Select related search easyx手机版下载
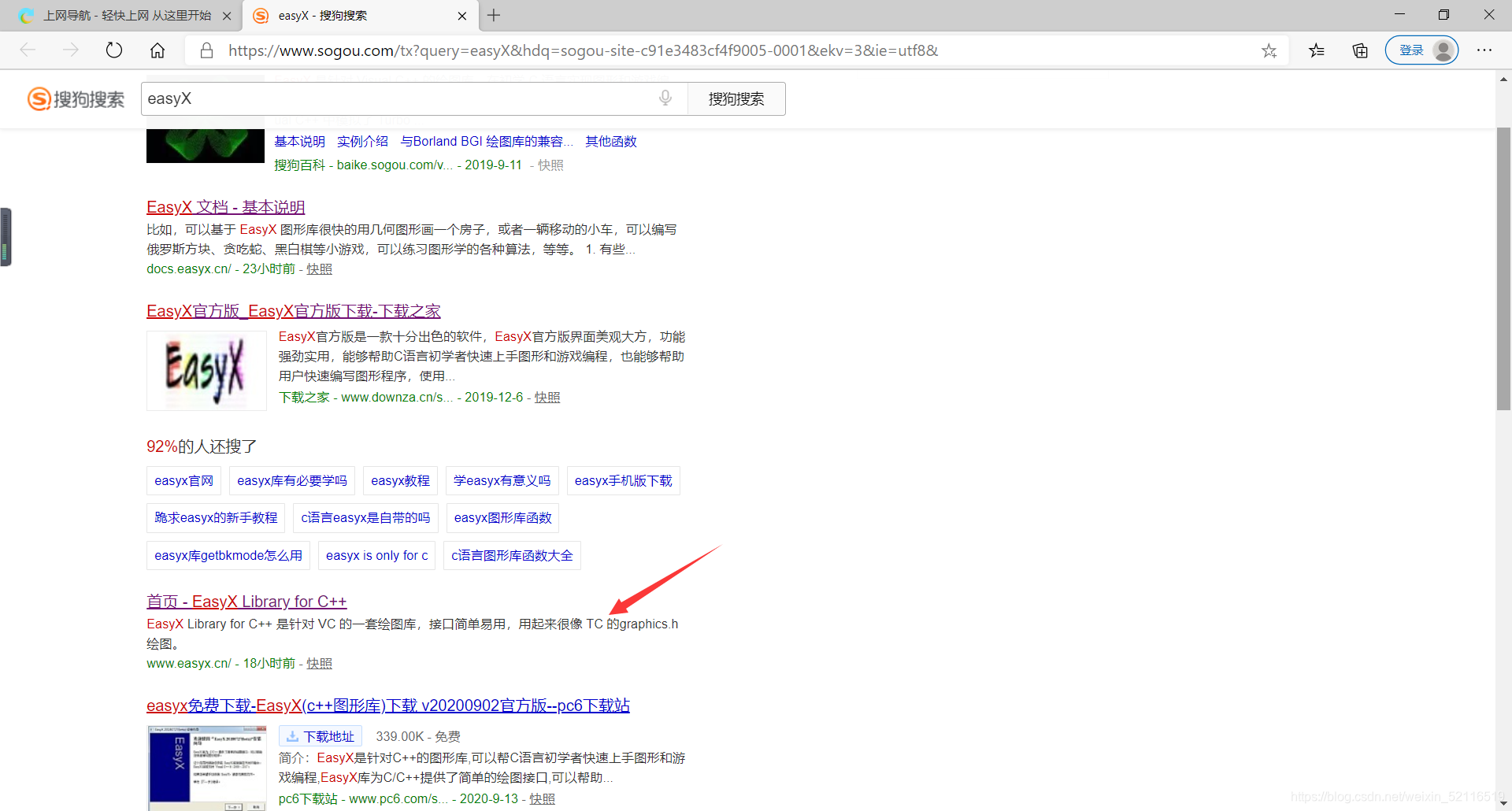The image size is (1512, 811). pos(624,481)
